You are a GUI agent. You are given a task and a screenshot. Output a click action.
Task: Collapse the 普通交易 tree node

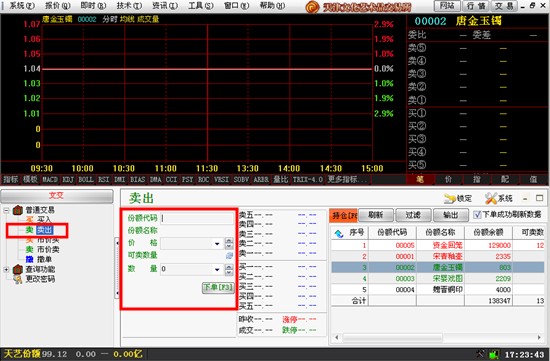pyautogui.click(x=6, y=210)
